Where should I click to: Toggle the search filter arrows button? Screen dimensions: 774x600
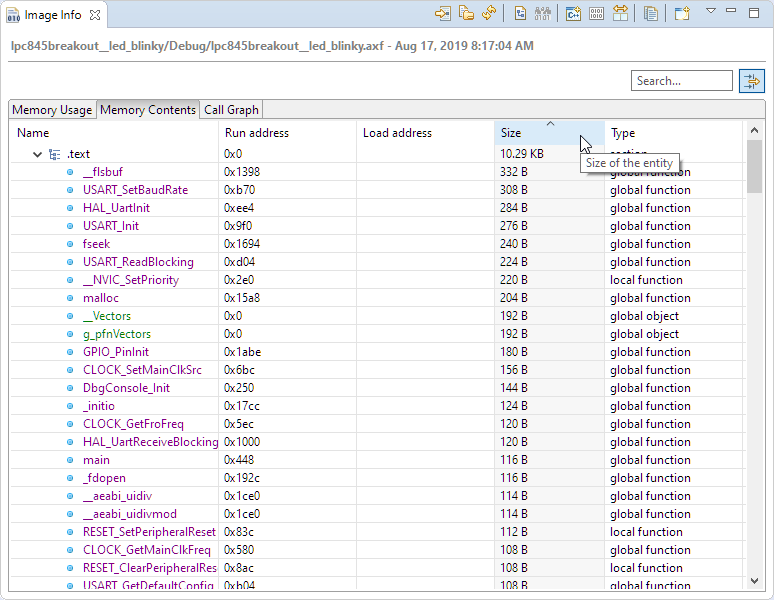(x=751, y=81)
